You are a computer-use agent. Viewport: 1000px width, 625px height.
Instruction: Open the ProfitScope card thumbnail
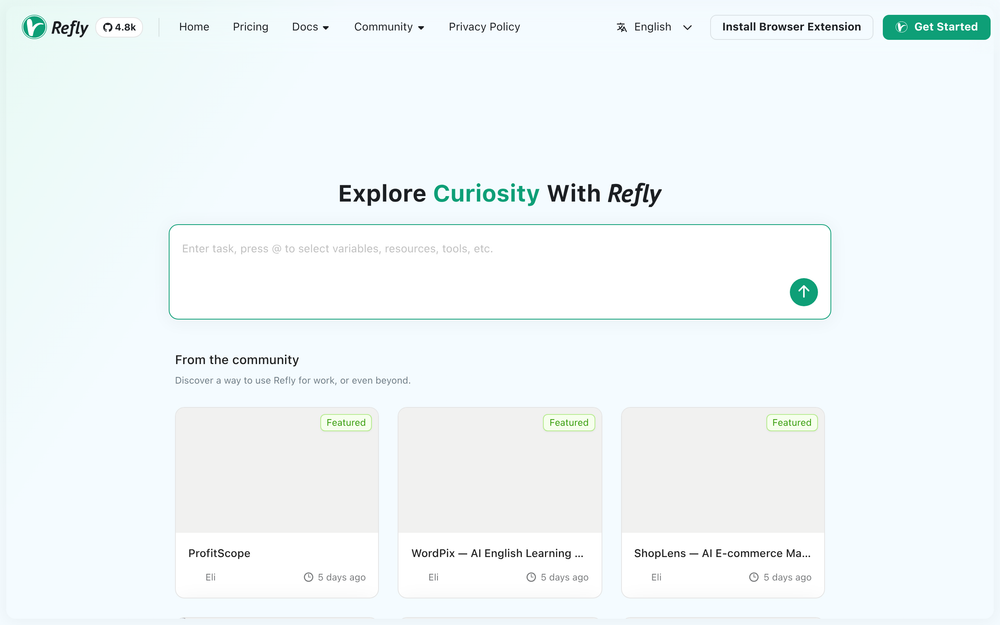pos(277,470)
